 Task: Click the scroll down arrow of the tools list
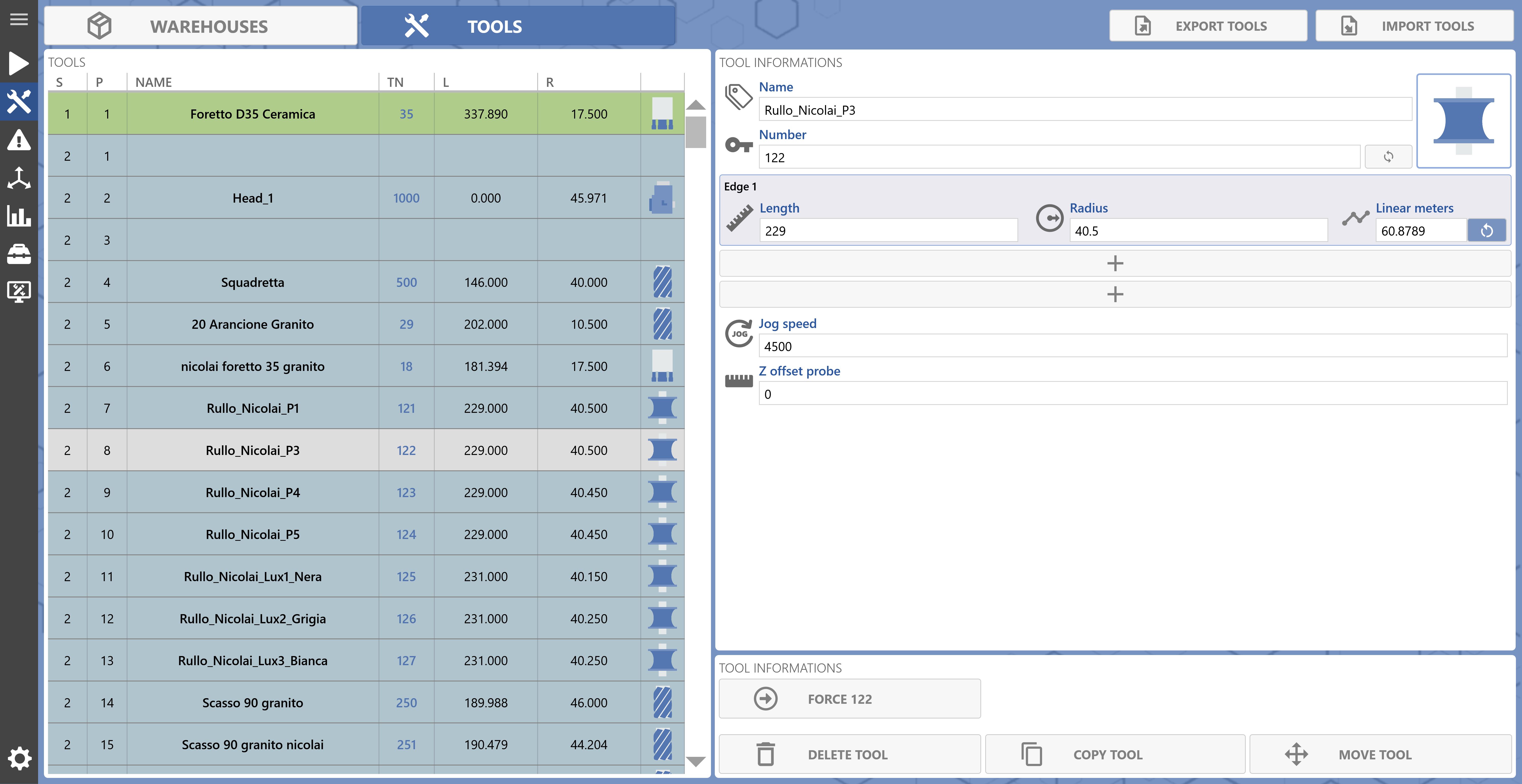[696, 762]
